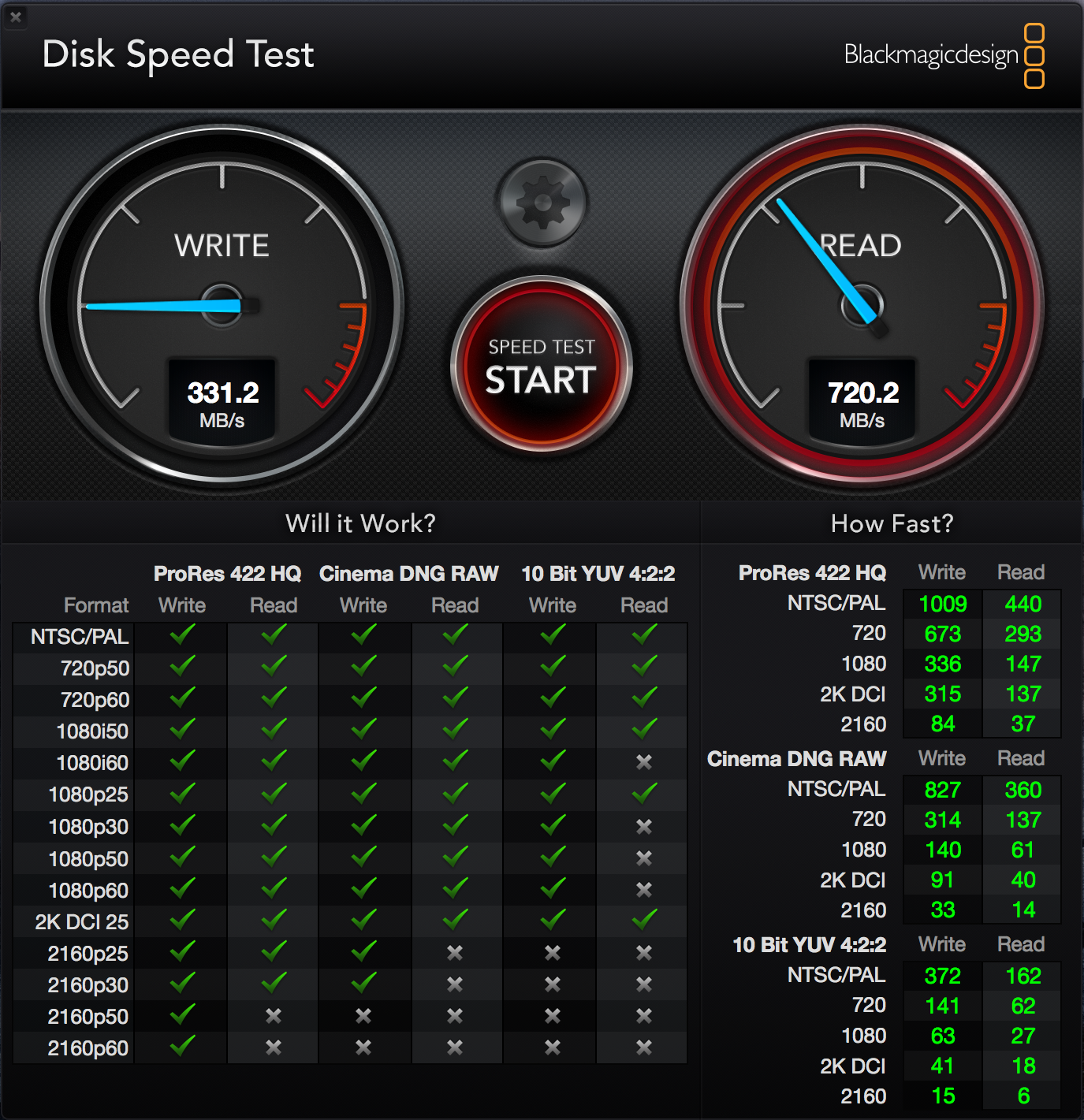The width and height of the screenshot is (1084, 1120).
Task: Click X mark for 2160p60 Cinema DNG RAW Write
Action: (x=363, y=1047)
